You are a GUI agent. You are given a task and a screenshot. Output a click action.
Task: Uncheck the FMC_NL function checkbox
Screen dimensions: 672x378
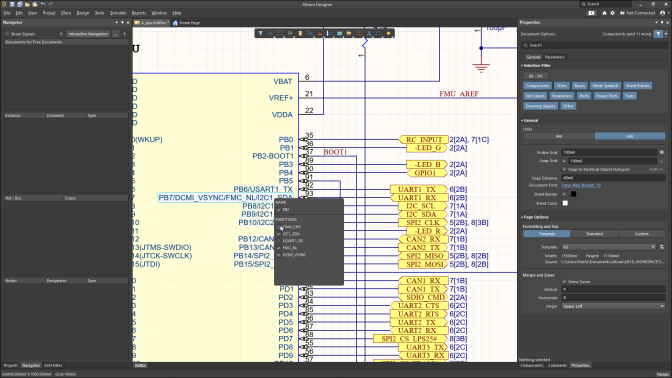pyautogui.click(x=279, y=248)
